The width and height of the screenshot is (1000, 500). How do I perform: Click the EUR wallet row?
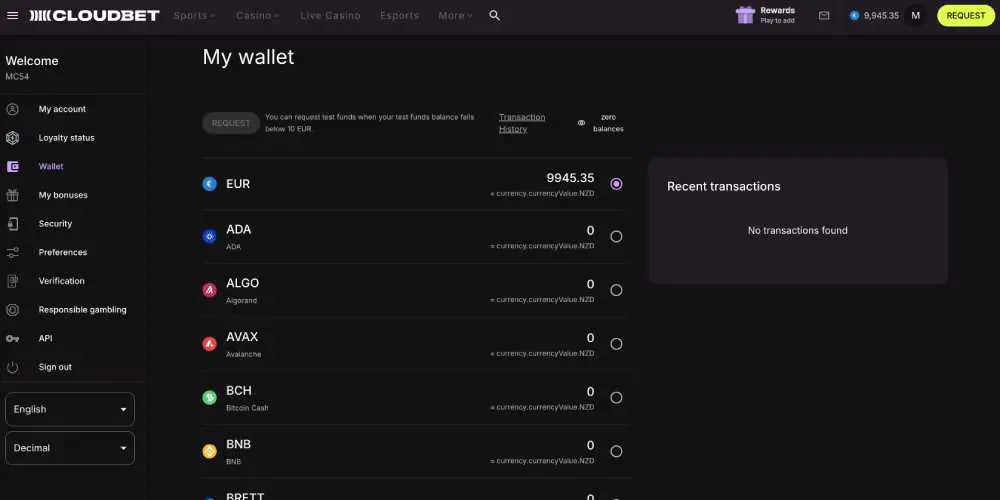[400, 184]
